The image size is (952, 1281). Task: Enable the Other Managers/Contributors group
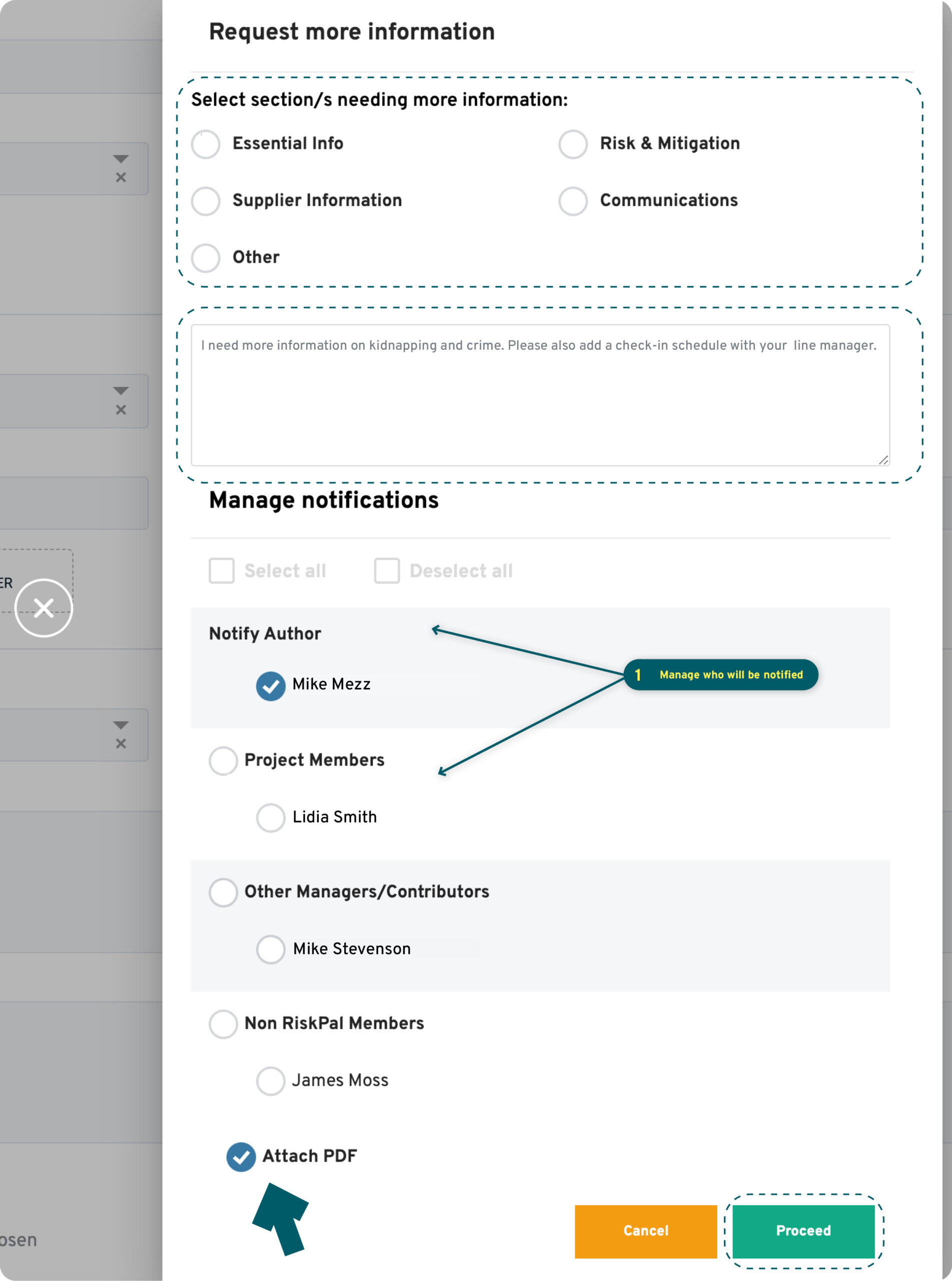(223, 892)
